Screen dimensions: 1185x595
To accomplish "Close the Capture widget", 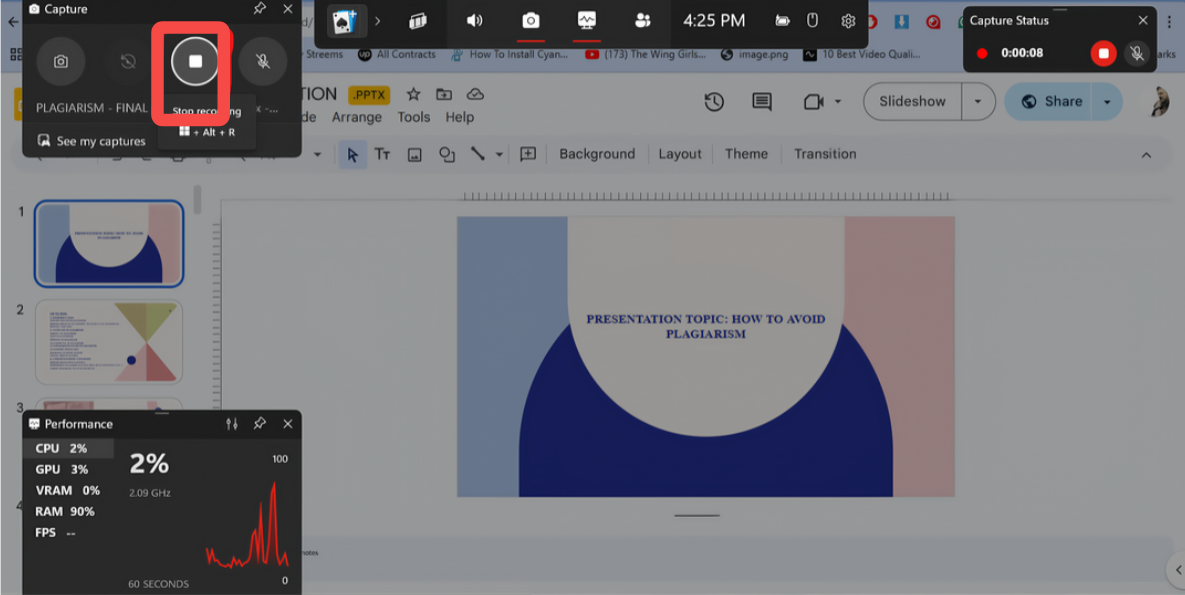I will [x=288, y=9].
